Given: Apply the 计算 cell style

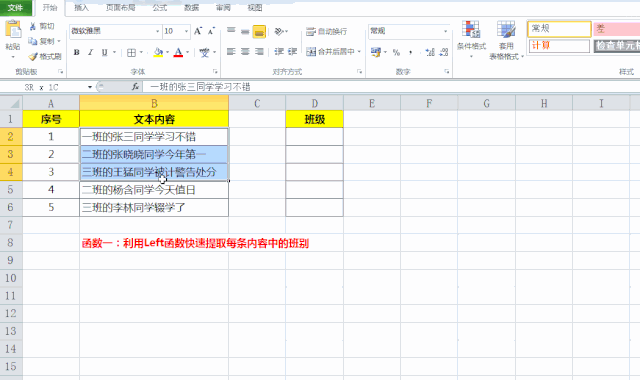Looking at the screenshot, I should [559, 46].
